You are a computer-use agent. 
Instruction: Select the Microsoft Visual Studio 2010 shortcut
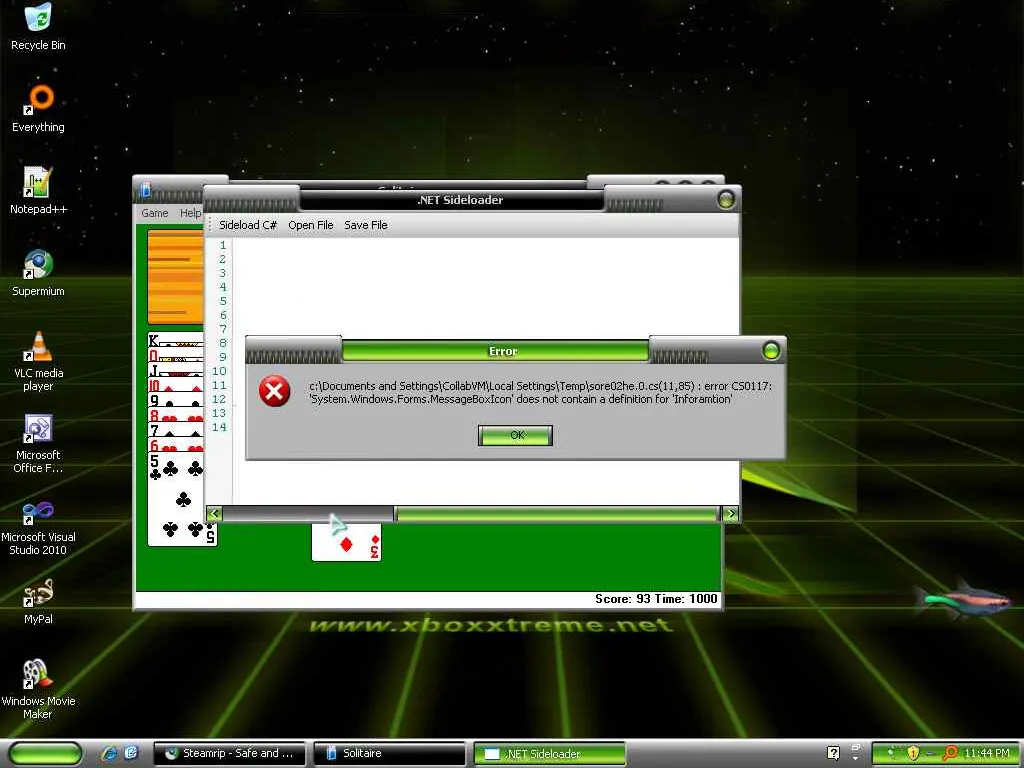tap(38, 526)
